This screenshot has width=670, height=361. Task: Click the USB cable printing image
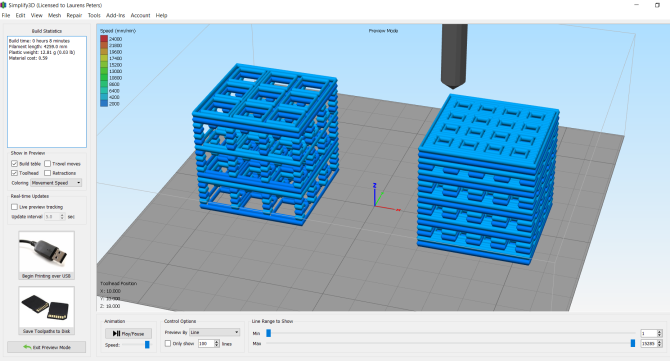[46, 252]
